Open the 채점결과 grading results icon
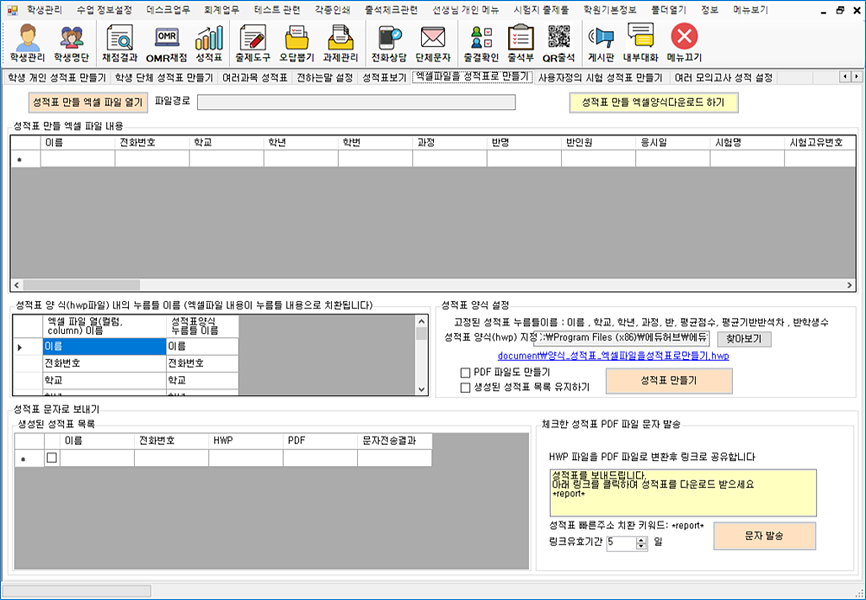Screen dimensions: 866x600 point(119,43)
